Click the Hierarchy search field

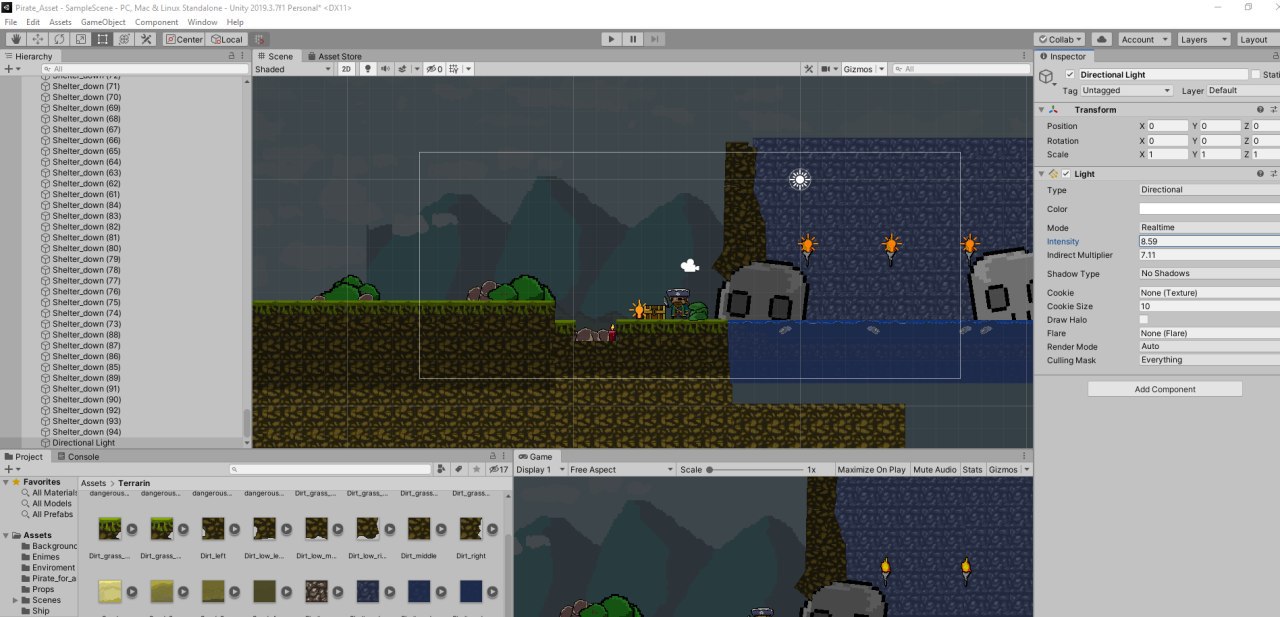tap(146, 69)
